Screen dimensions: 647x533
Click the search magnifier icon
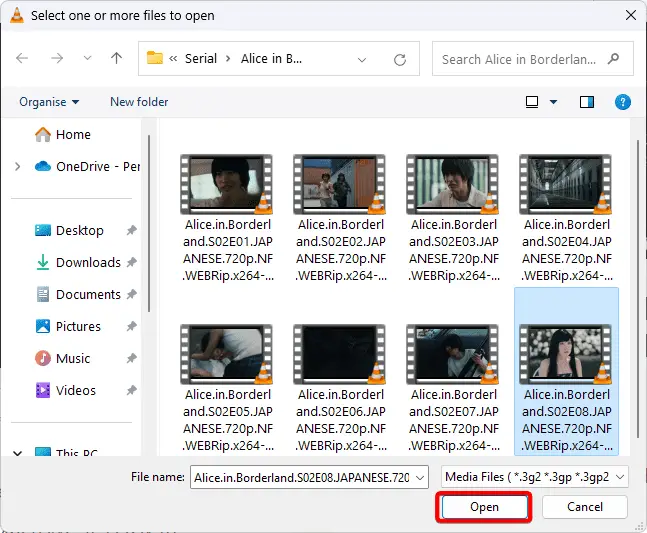point(614,59)
